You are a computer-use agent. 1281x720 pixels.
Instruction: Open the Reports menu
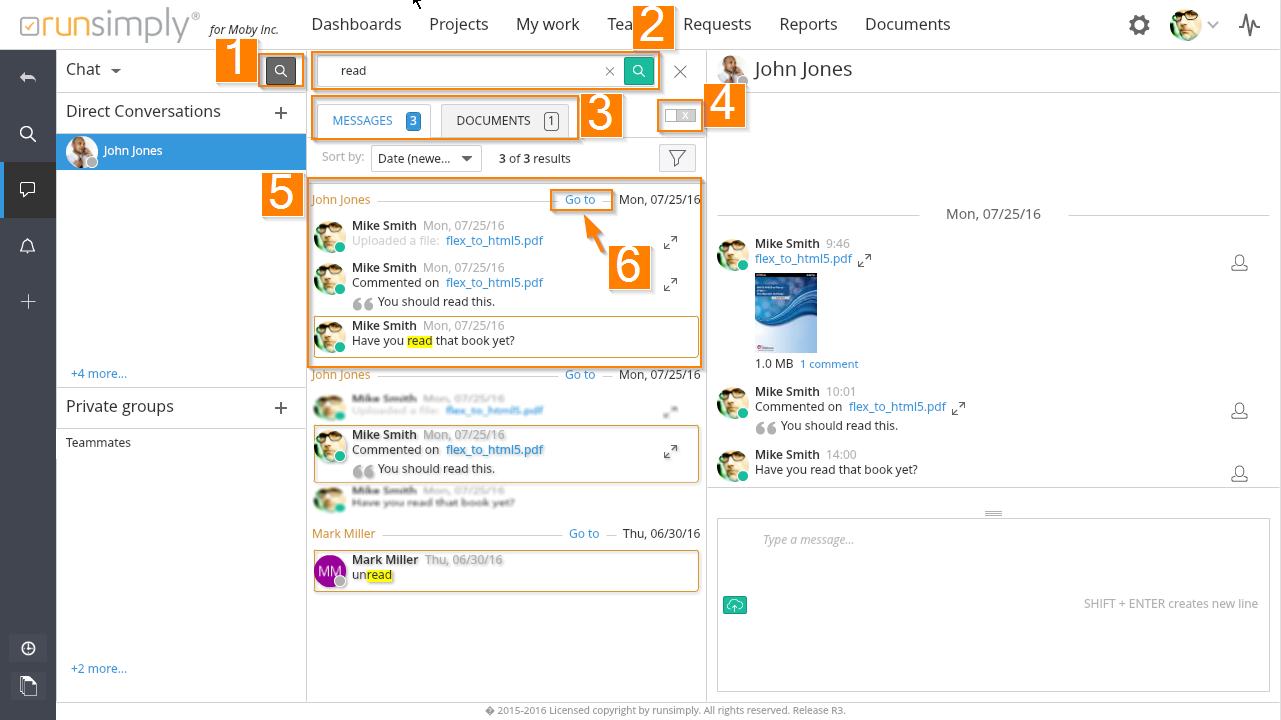click(x=808, y=24)
